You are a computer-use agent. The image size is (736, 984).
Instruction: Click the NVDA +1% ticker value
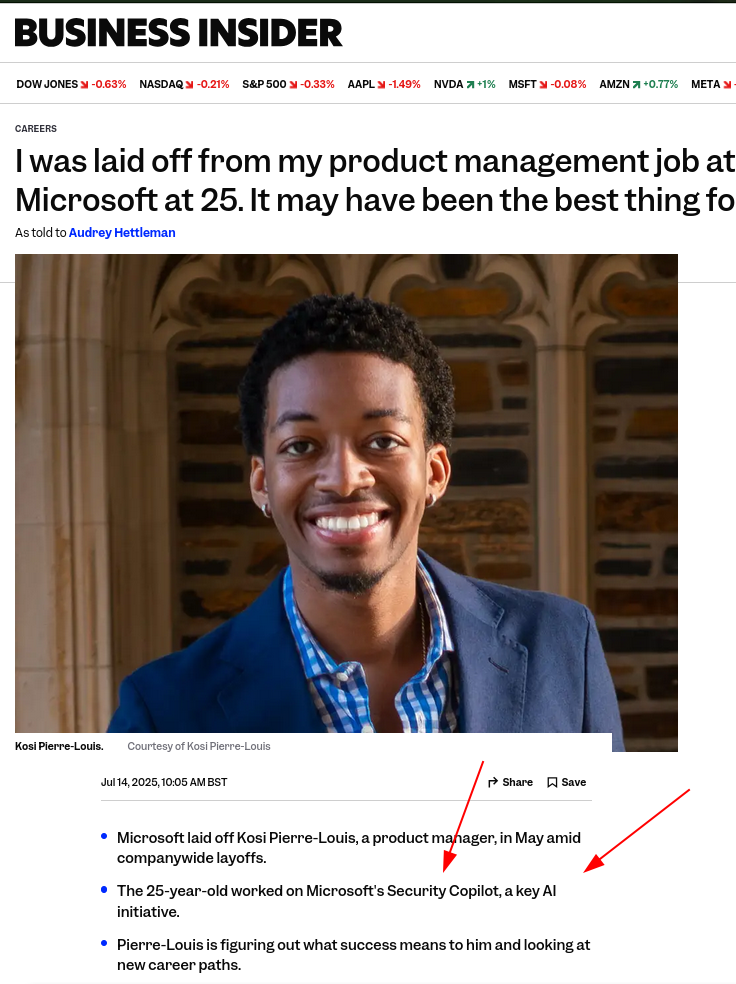[486, 84]
